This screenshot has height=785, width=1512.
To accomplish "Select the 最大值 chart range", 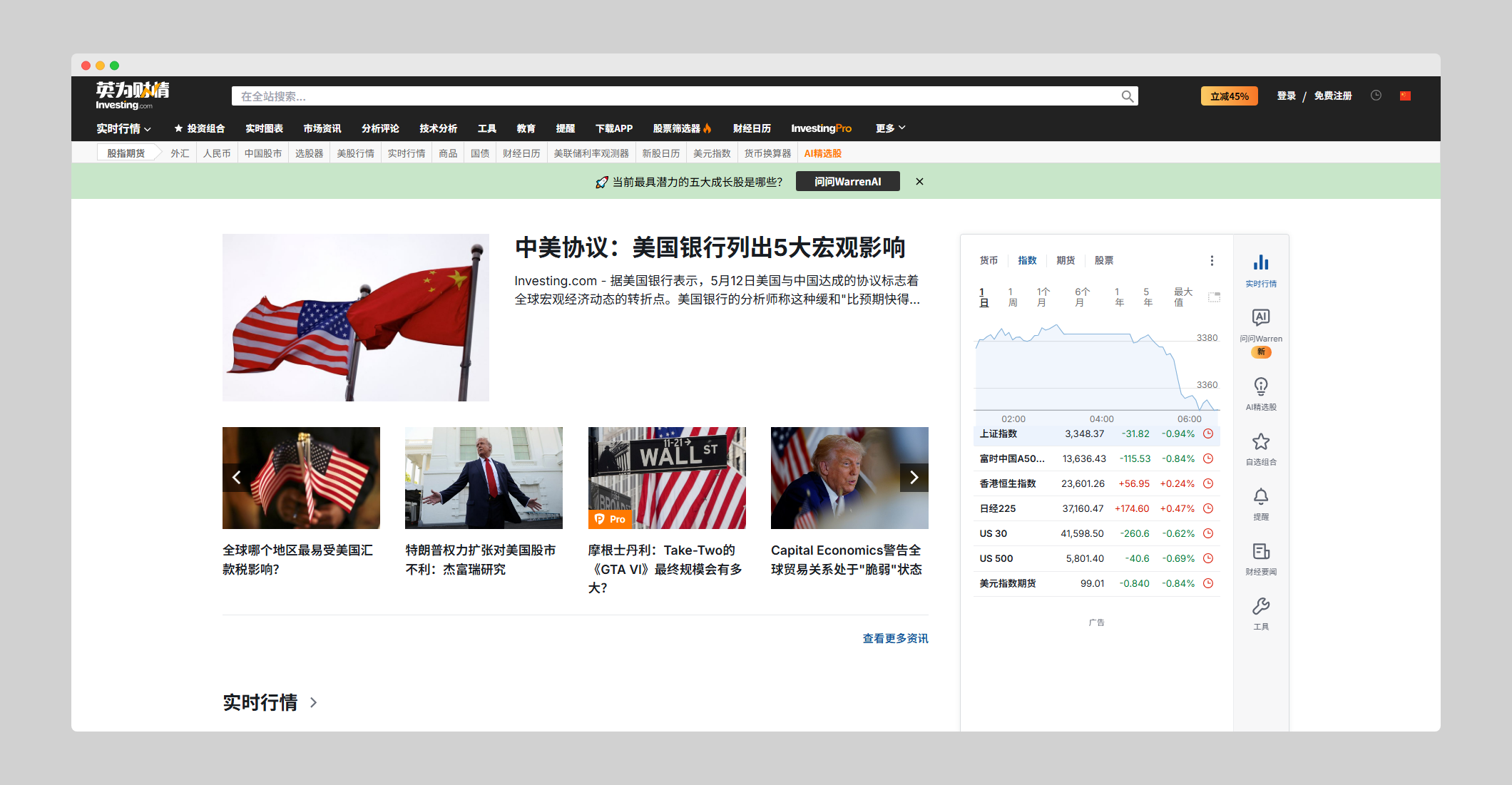I will point(1182,297).
